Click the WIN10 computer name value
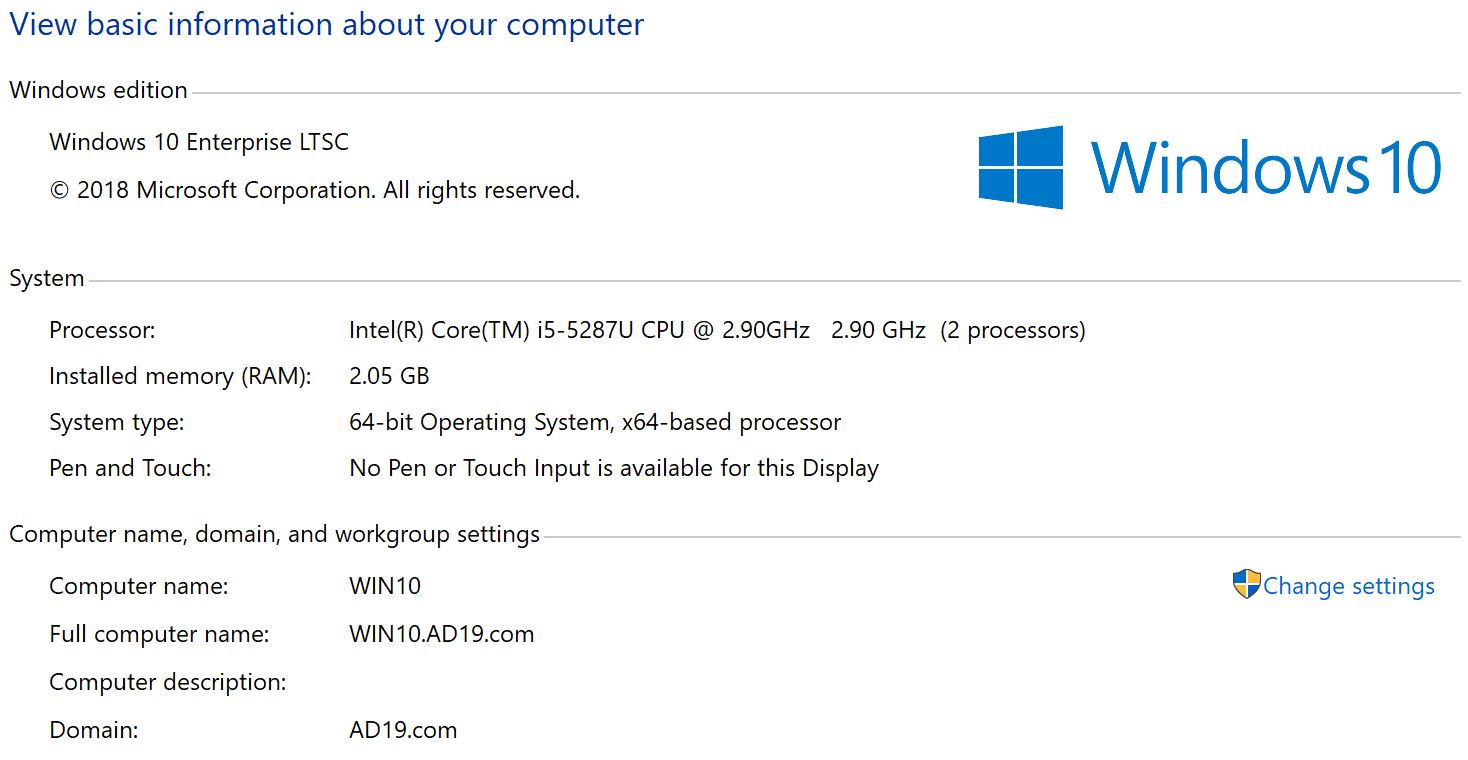 pyautogui.click(x=385, y=586)
